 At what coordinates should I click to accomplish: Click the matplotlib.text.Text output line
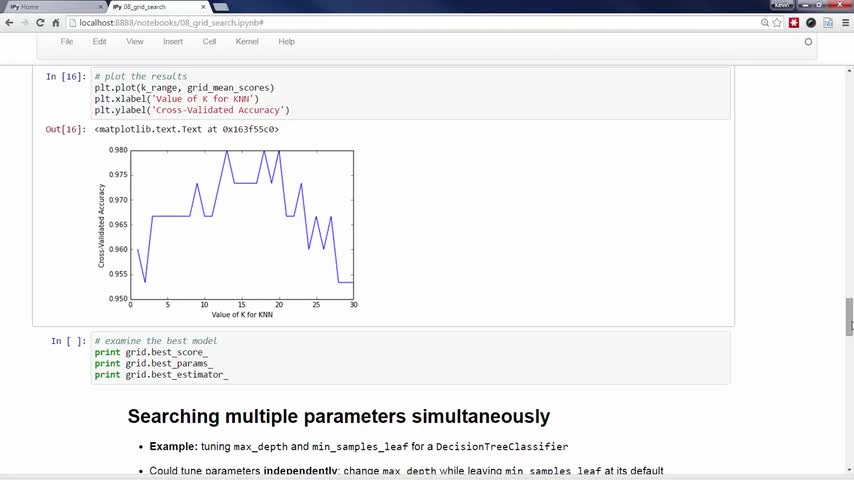pyautogui.click(x=186, y=129)
